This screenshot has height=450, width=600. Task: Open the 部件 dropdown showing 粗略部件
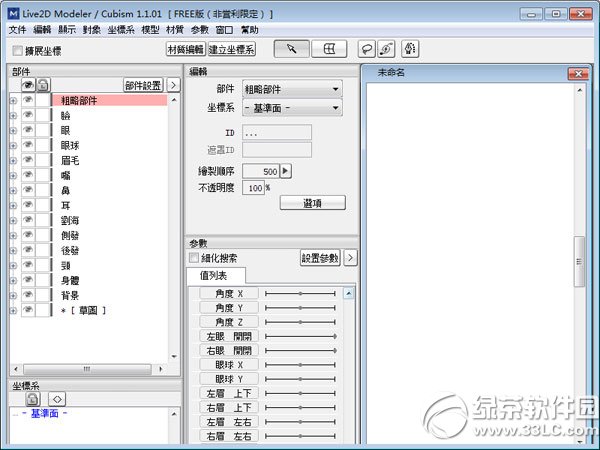point(292,89)
